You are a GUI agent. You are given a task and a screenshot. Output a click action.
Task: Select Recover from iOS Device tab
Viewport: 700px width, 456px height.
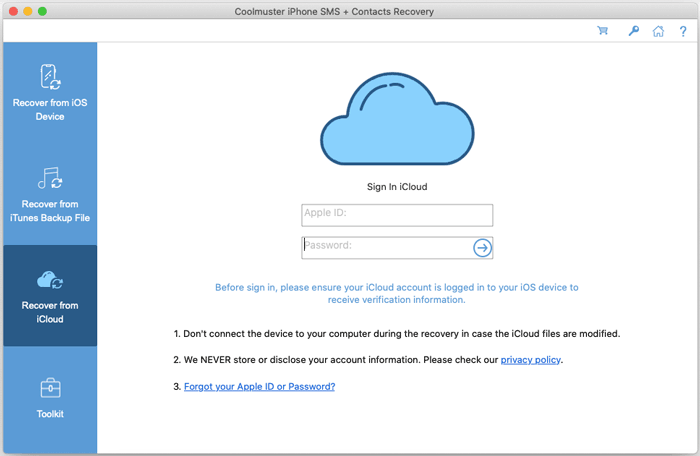coord(50,93)
